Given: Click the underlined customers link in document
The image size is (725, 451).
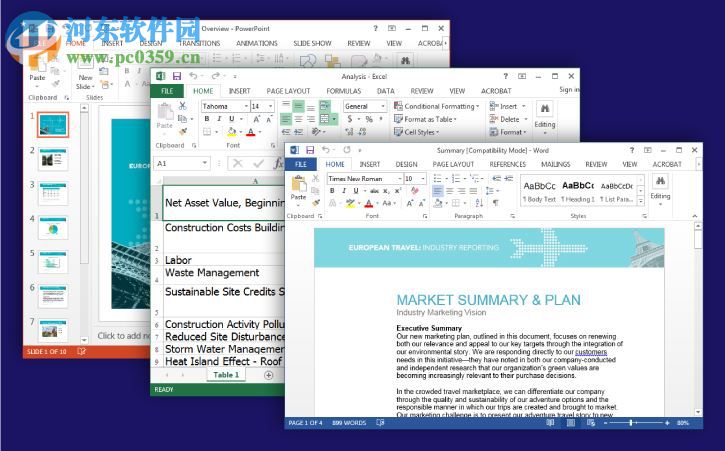Looking at the screenshot, I should click(x=590, y=352).
